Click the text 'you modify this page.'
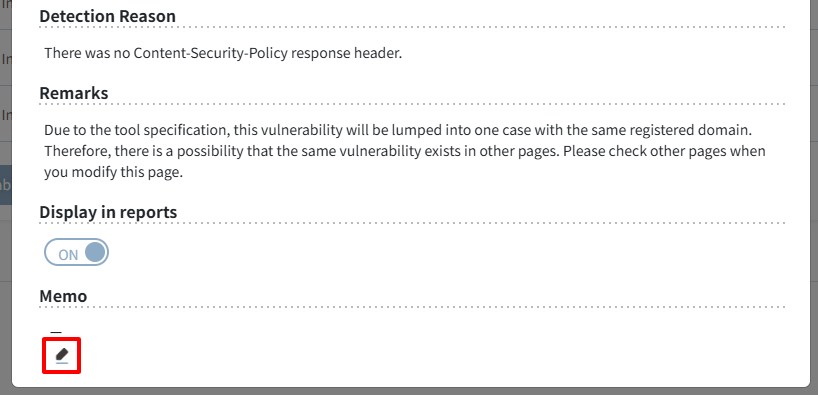The image size is (818, 395). tap(114, 173)
